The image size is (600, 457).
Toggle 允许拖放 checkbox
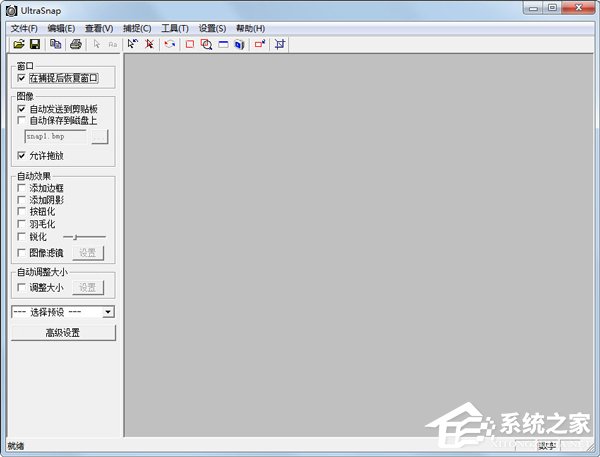tap(21, 156)
